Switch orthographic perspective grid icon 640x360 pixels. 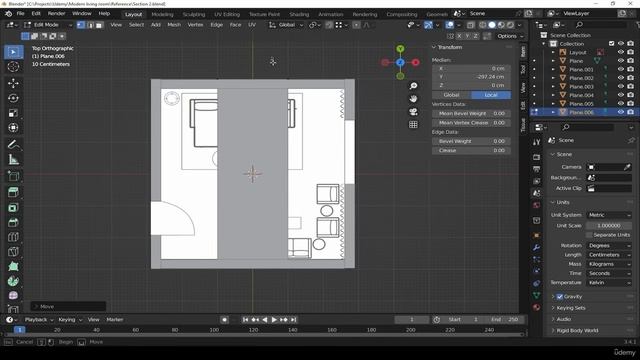(x=413, y=124)
